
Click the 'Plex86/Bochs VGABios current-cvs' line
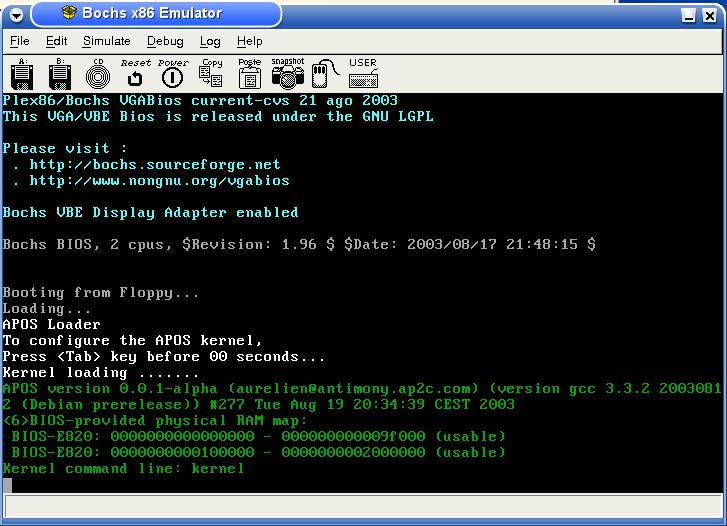pos(200,100)
